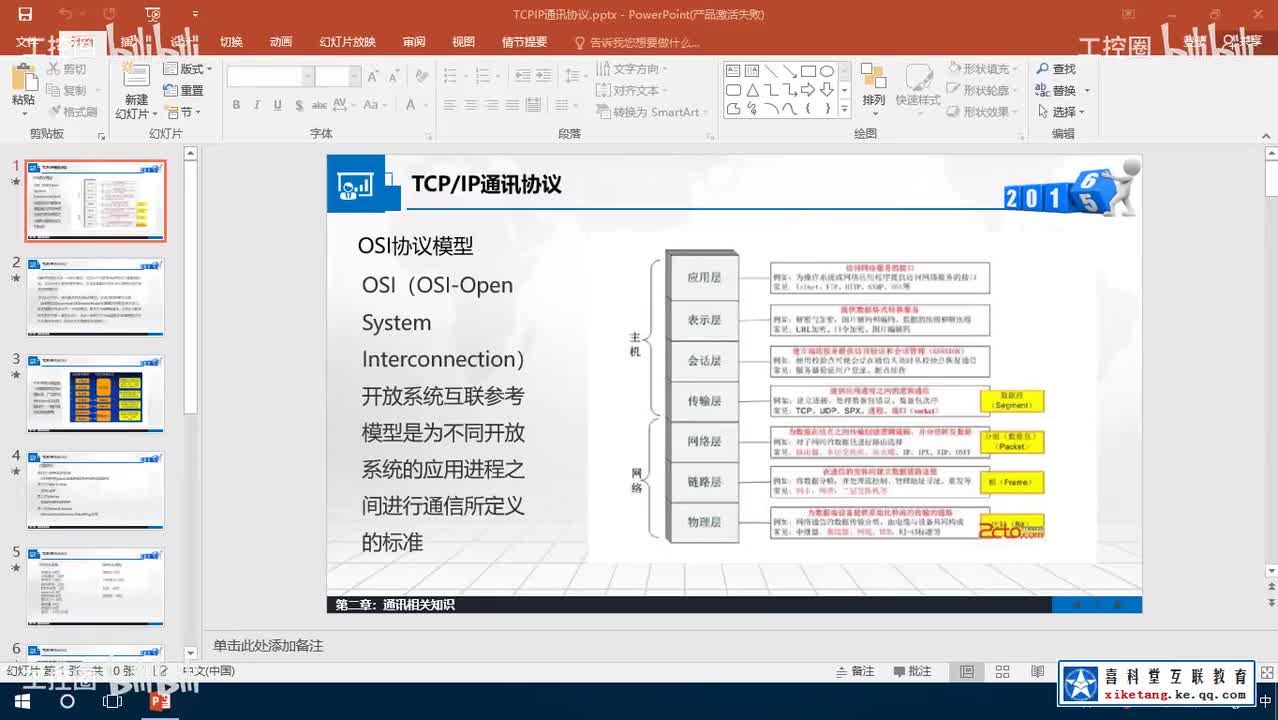Click the Undo arrow icon

[x=65, y=14]
